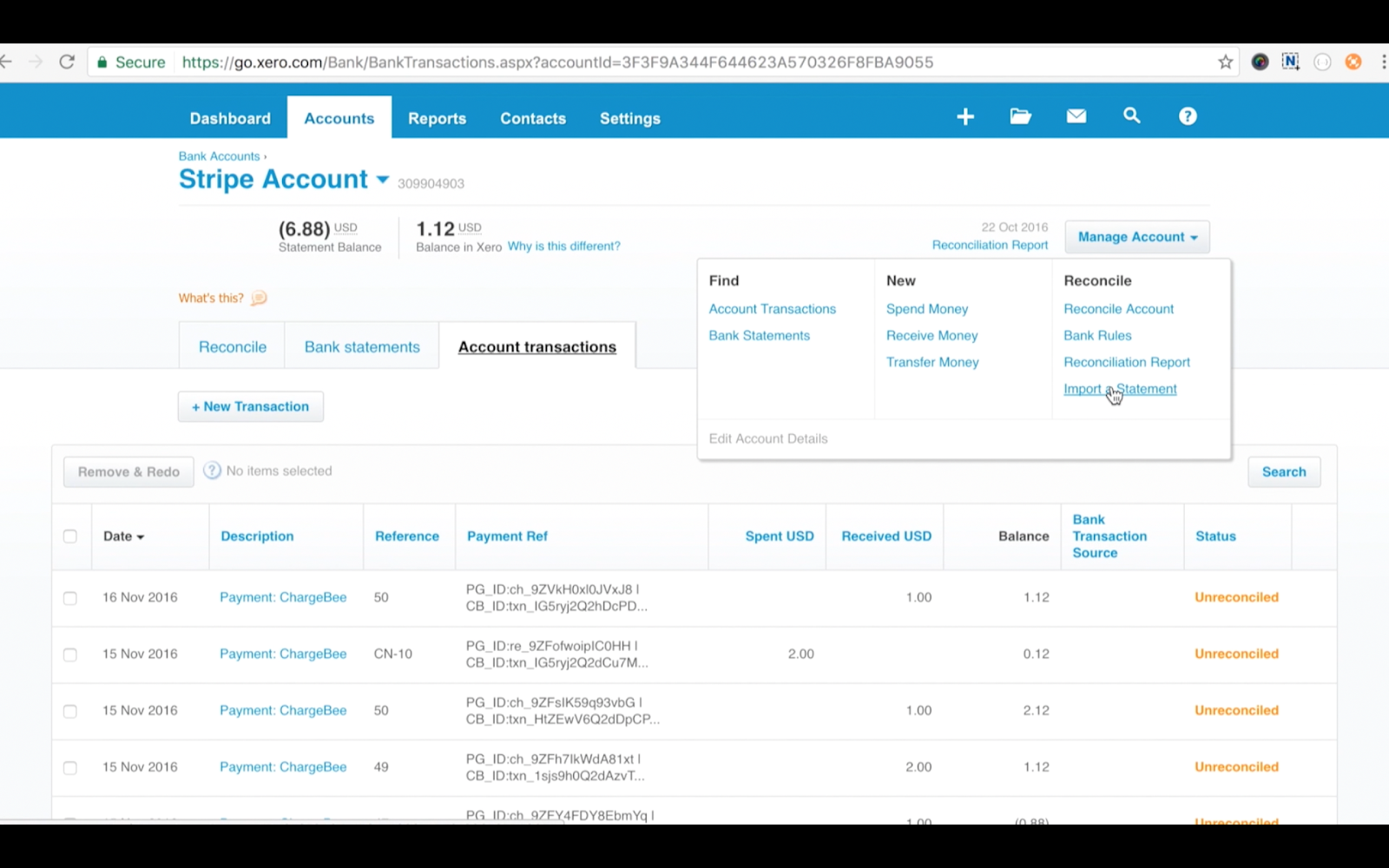The width and height of the screenshot is (1389, 868).
Task: Click the browser address bar URL
Action: pos(556,62)
